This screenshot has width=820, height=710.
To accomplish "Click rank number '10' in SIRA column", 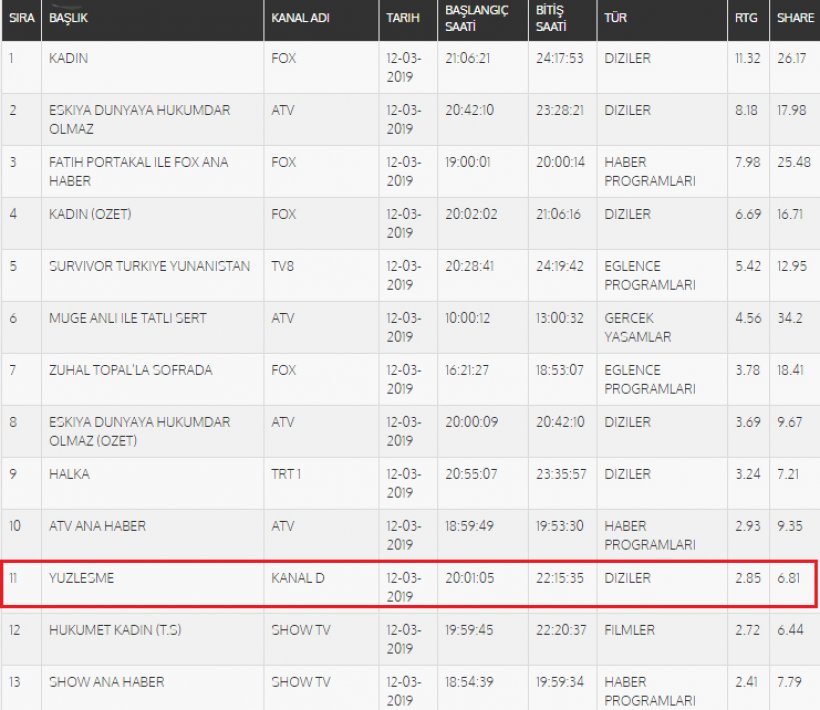I will pos(15,526).
